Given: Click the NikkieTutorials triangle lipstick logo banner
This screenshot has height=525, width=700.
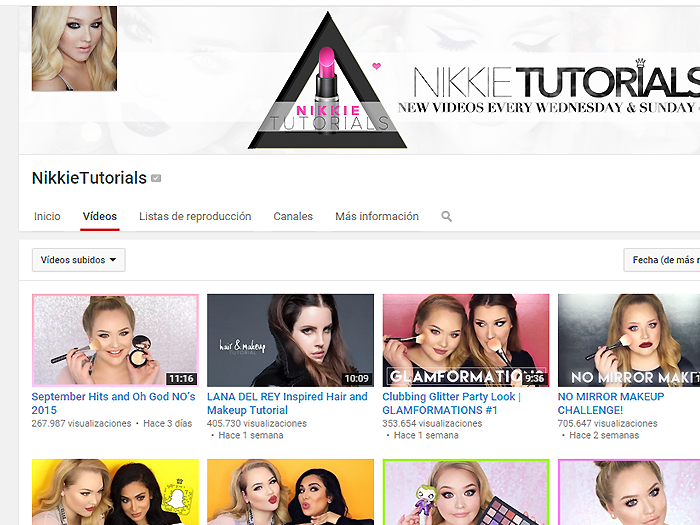Looking at the screenshot, I should pos(327,81).
